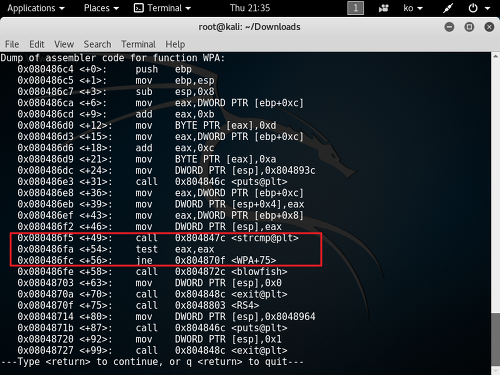Viewport: 500px width, 375px height.
Task: Click 'DWORD PTR [esp+0x4],eax' operand
Action: (x=240, y=204)
